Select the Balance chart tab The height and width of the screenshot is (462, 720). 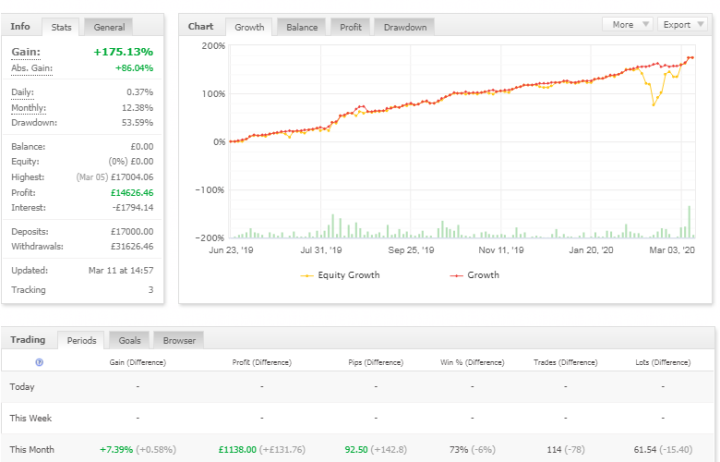click(301, 27)
